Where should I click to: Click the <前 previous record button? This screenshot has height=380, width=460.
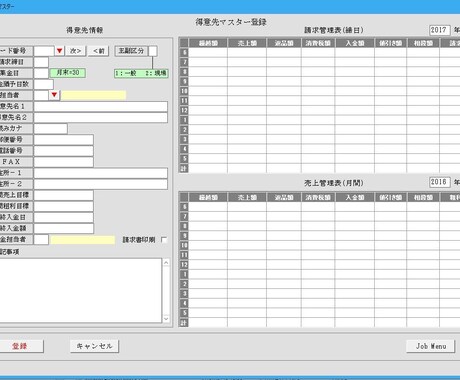(98, 51)
